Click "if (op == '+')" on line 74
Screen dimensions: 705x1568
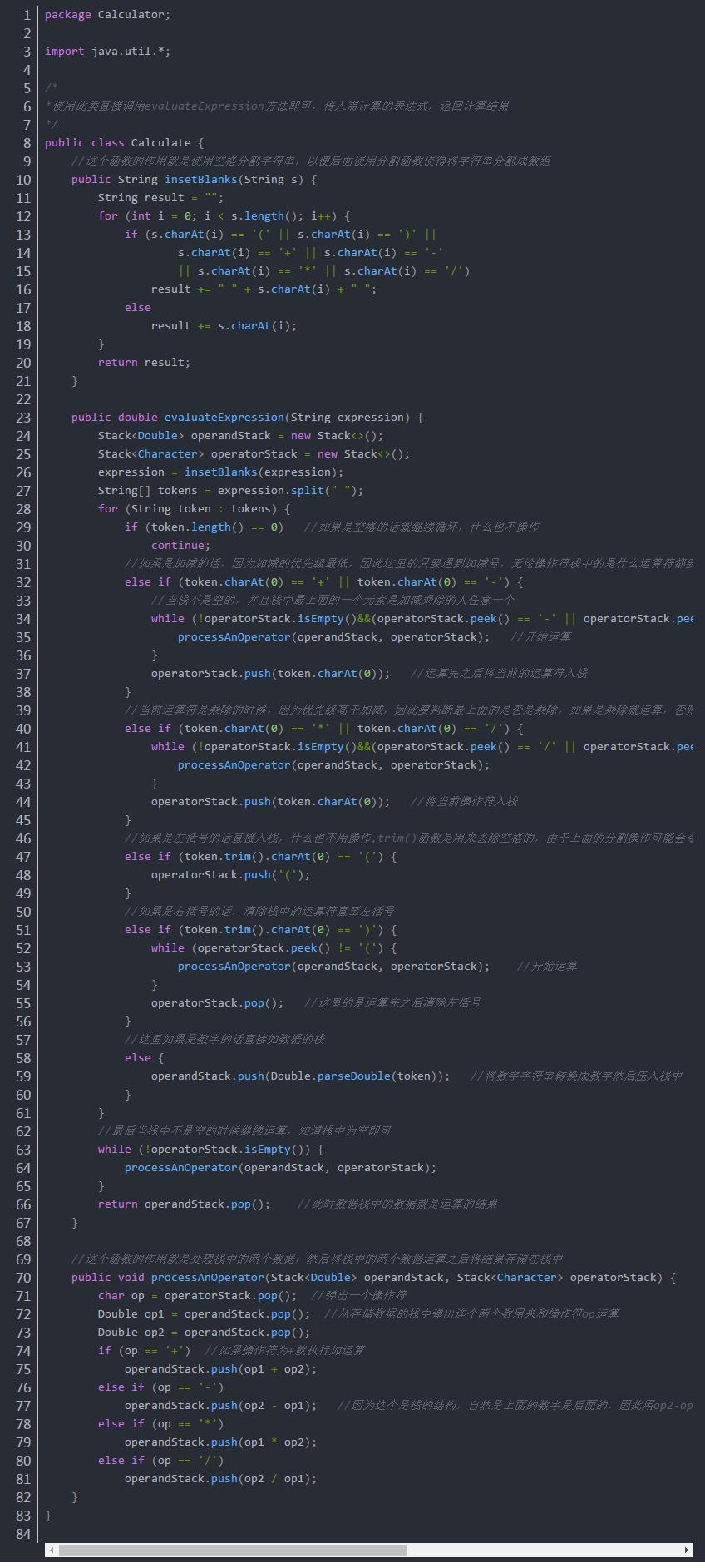[x=145, y=1350]
